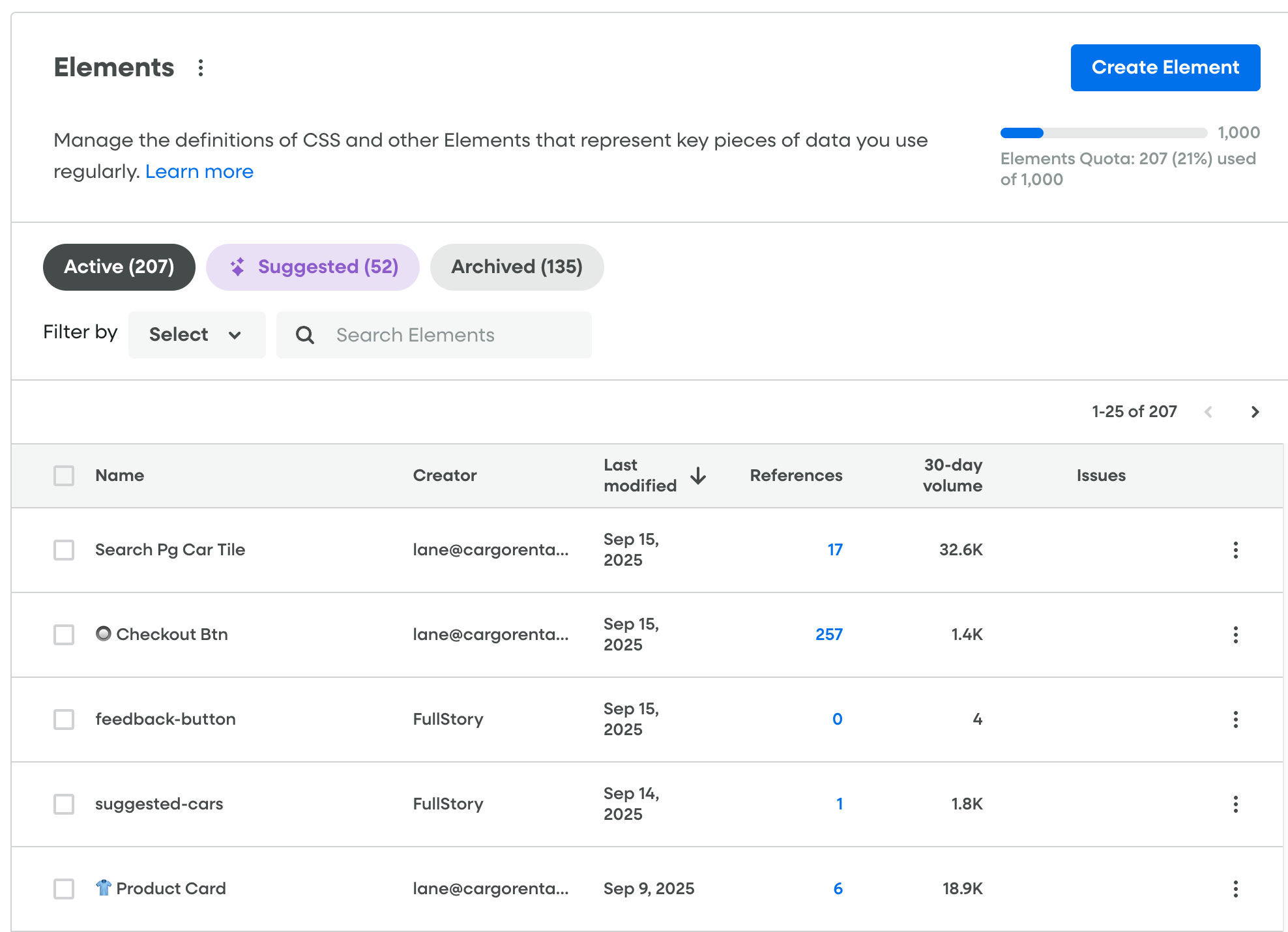Image resolution: width=1288 pixels, height=932 pixels.
Task: Go to next page of elements
Action: point(1255,412)
